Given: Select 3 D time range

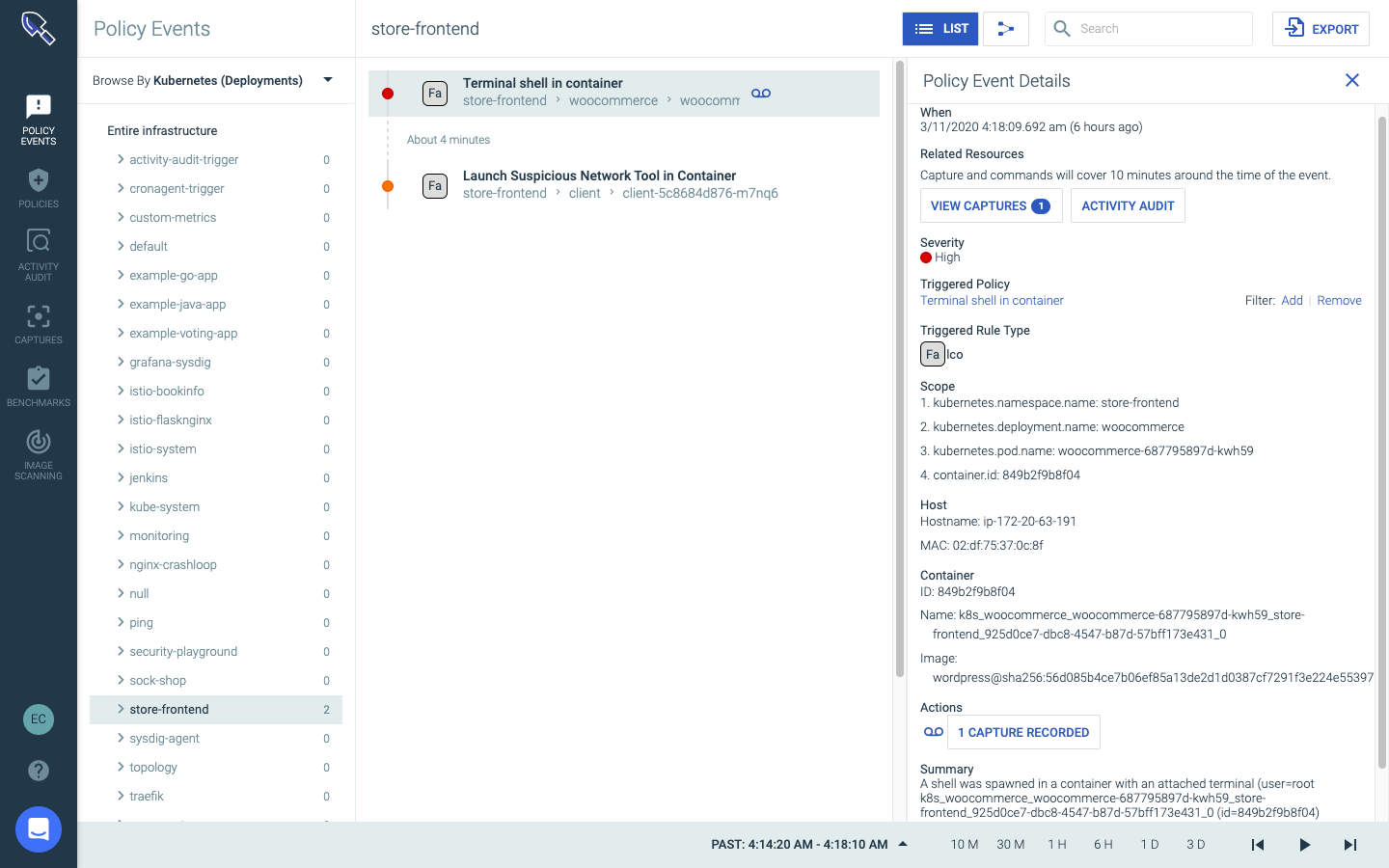Looking at the screenshot, I should pyautogui.click(x=1196, y=845).
